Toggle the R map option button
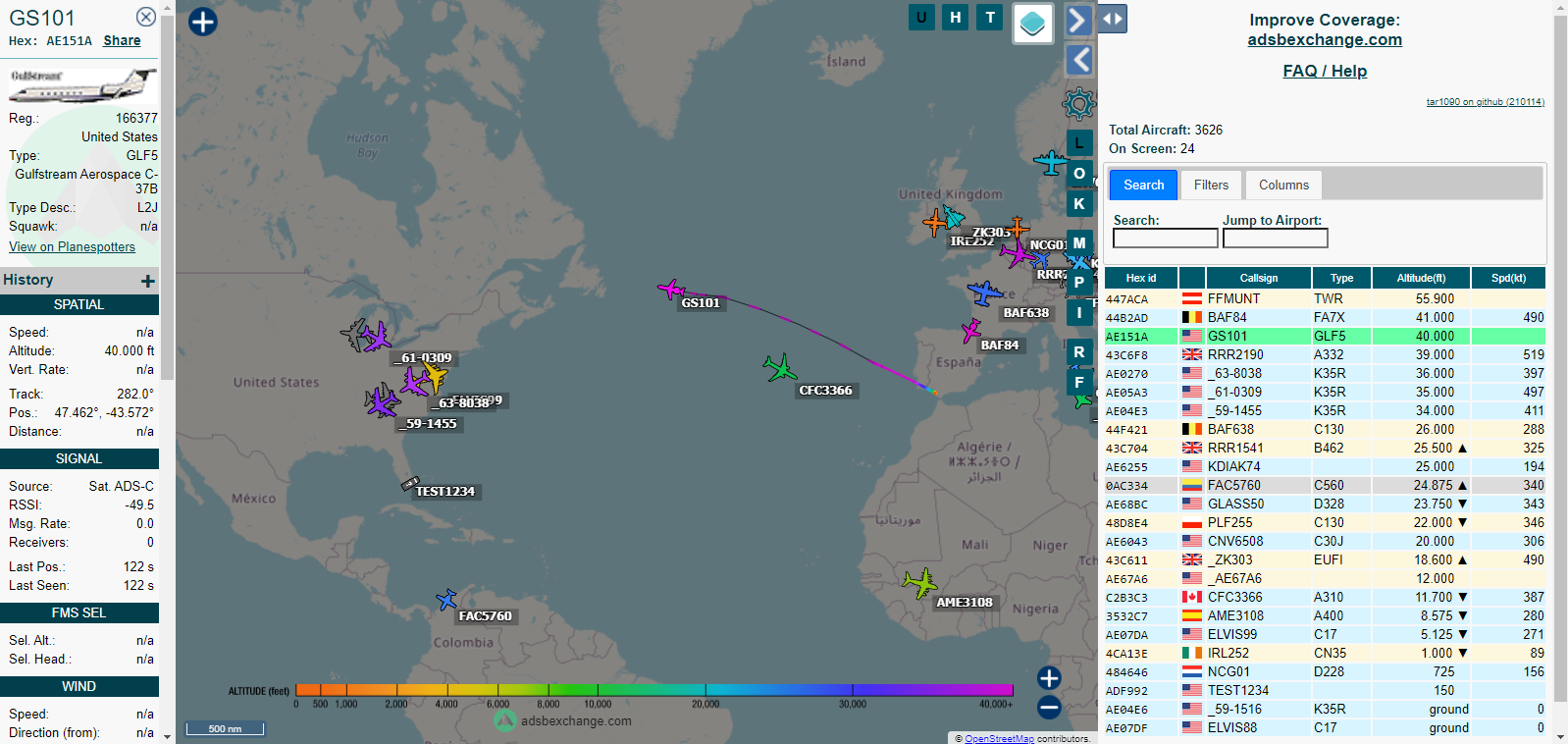Screen dimensions: 1568x744 1079,351
